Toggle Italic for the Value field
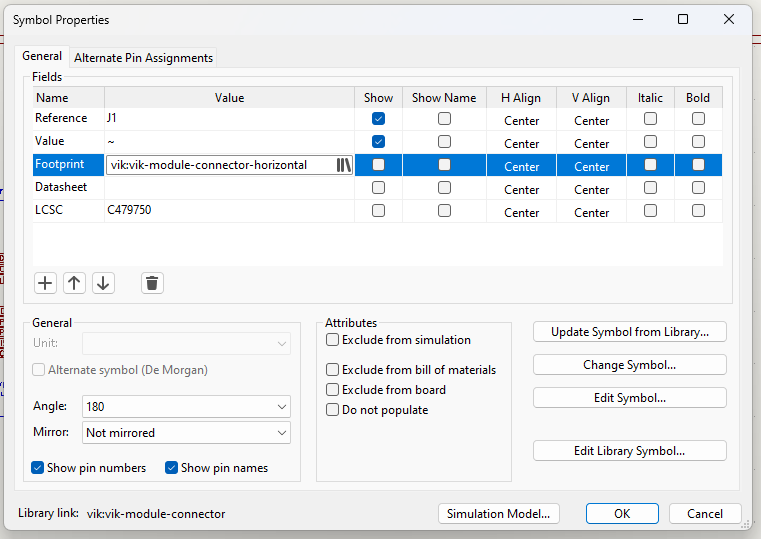 650,142
